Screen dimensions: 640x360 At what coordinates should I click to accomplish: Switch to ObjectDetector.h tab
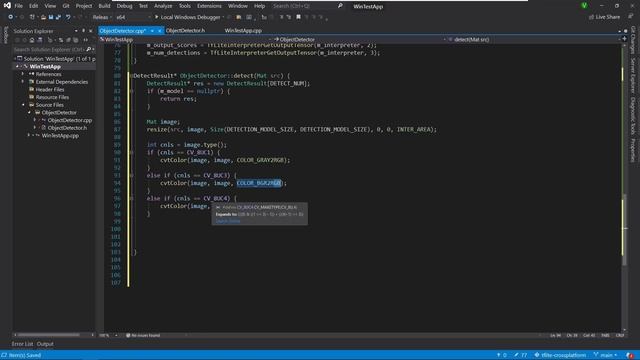[185, 31]
